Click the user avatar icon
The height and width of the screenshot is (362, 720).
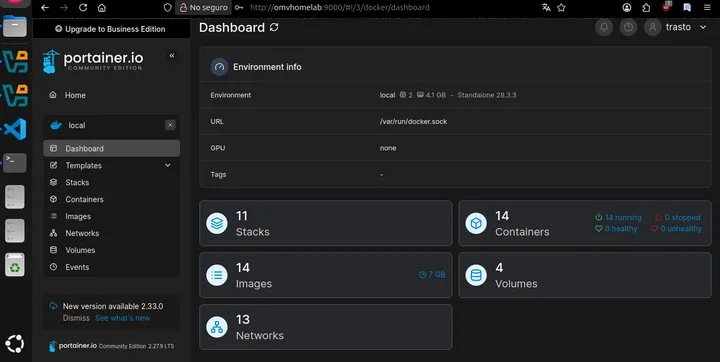[652, 27]
